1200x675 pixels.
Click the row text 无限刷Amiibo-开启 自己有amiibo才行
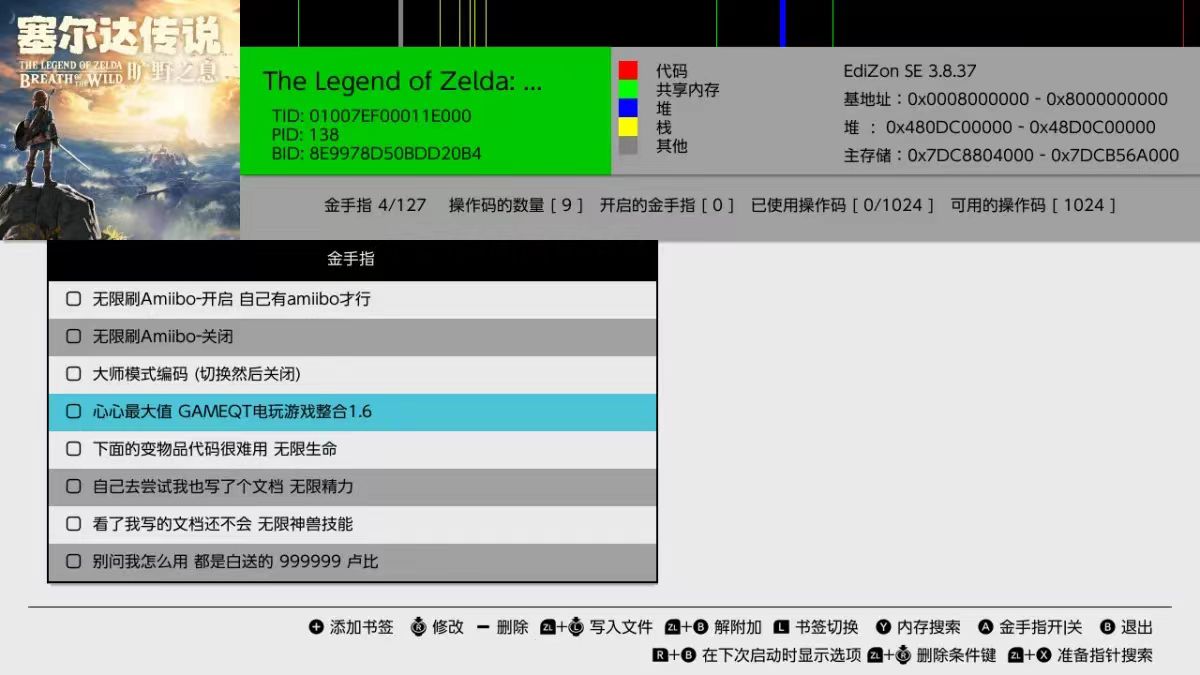tap(232, 299)
